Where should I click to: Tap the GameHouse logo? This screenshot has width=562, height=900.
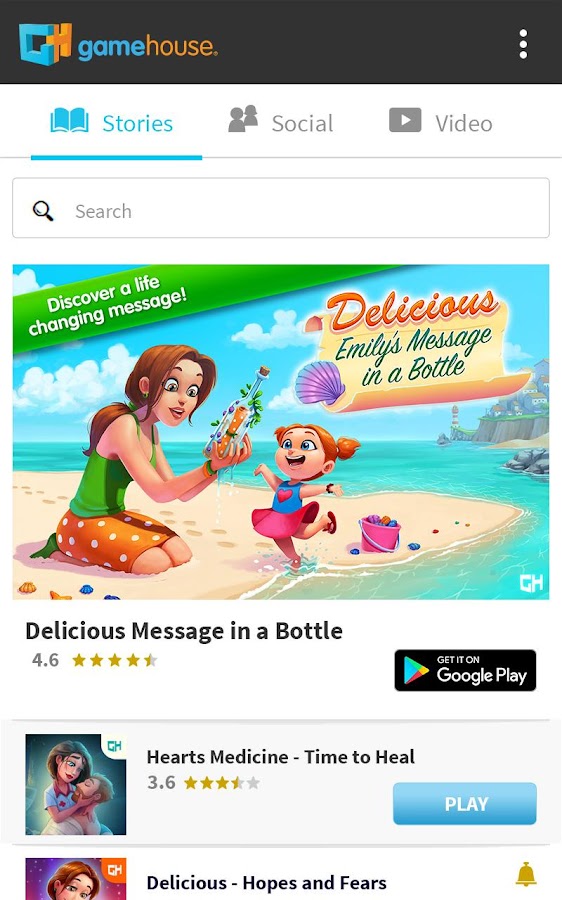tap(118, 44)
